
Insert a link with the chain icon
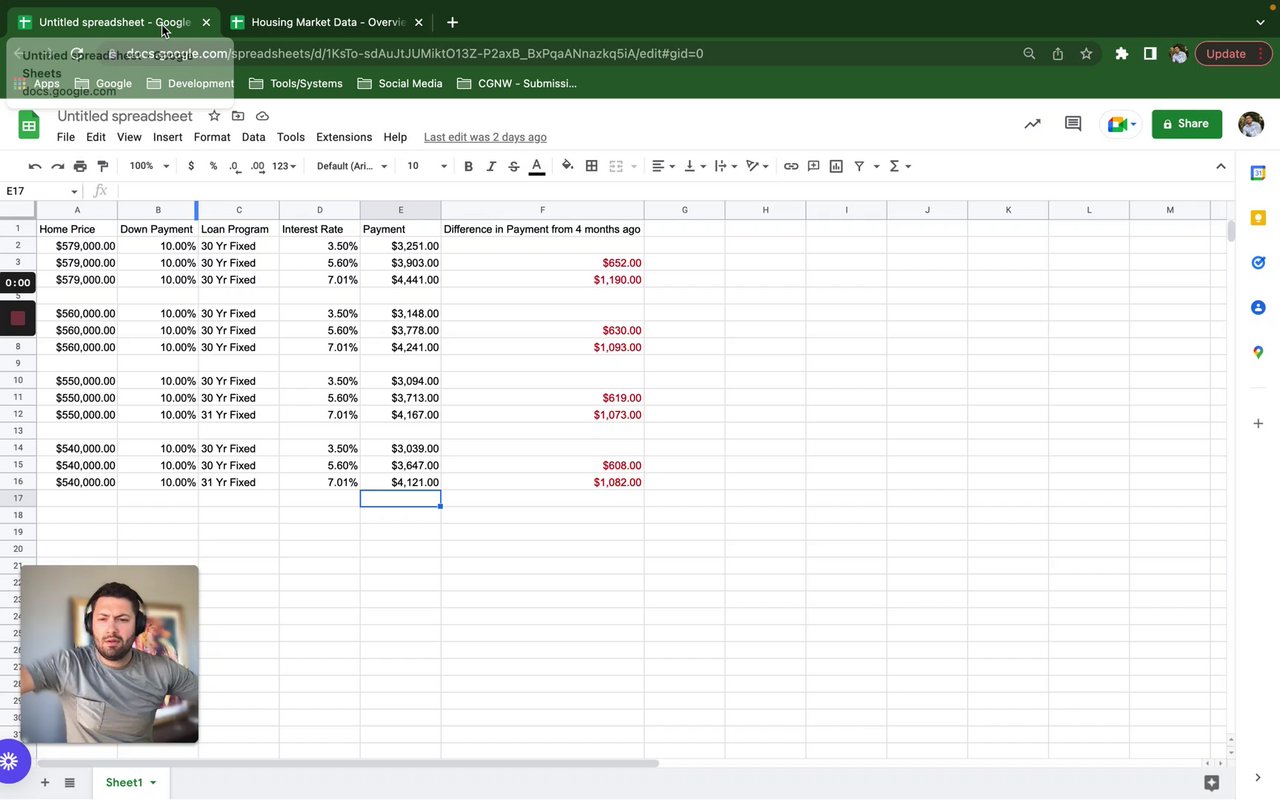pos(791,166)
